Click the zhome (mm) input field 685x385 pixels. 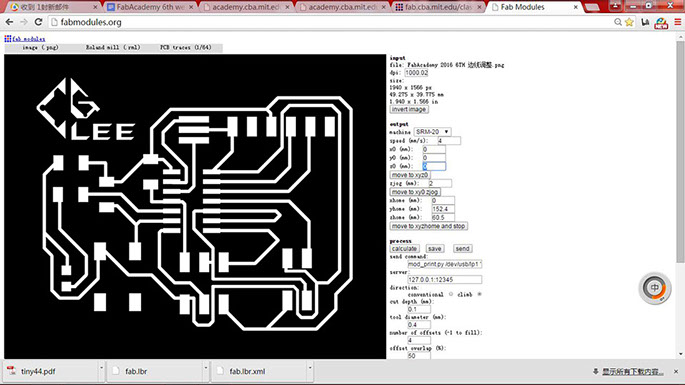pos(443,217)
